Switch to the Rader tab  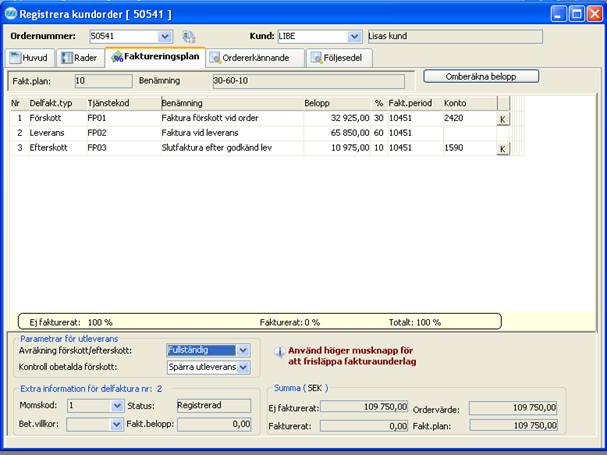(80, 58)
